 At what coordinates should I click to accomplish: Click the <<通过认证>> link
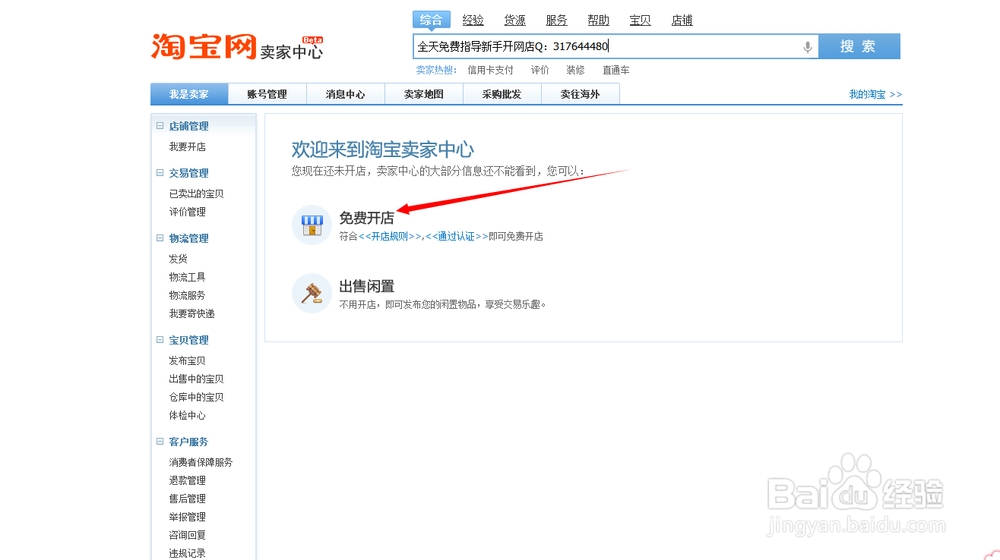(457, 237)
